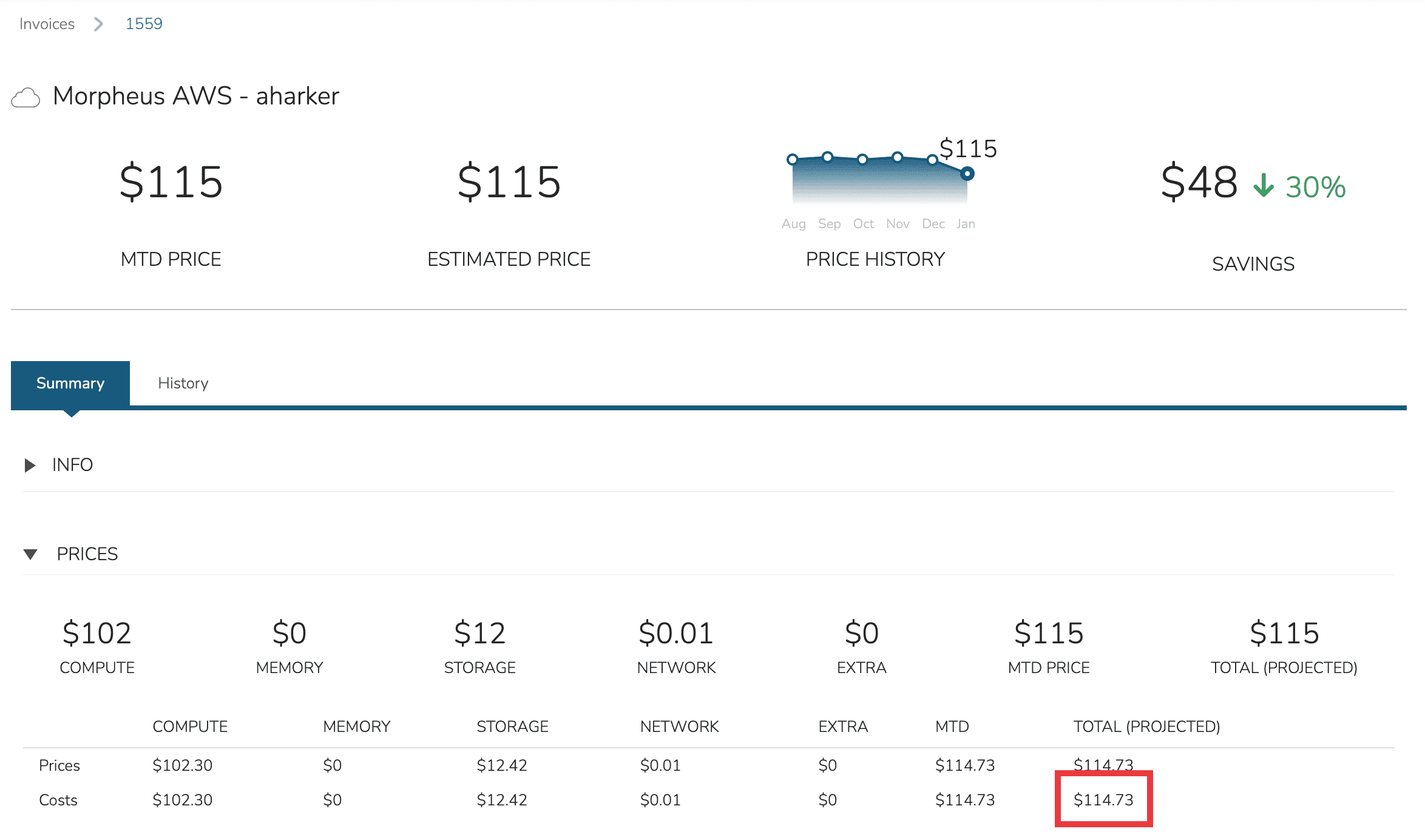The width and height of the screenshot is (1425, 840).
Task: Select the Dec data point on price history
Action: pos(933,160)
